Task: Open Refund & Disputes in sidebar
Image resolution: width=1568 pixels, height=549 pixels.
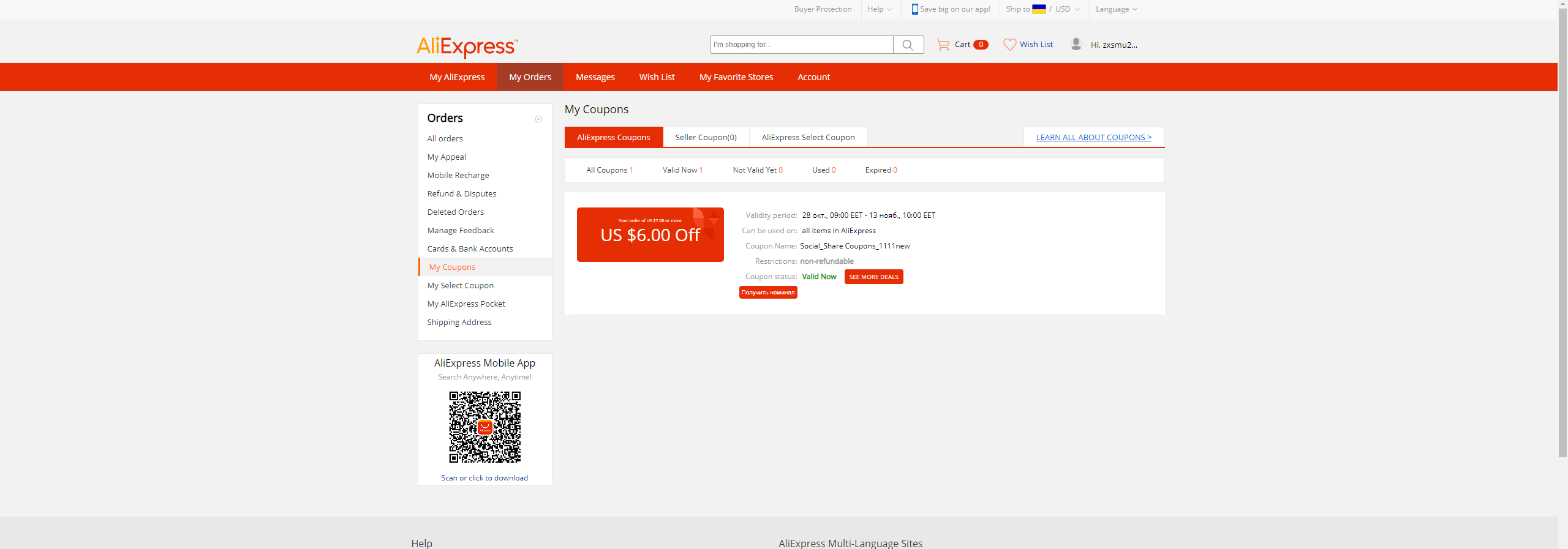Action: pos(462,194)
